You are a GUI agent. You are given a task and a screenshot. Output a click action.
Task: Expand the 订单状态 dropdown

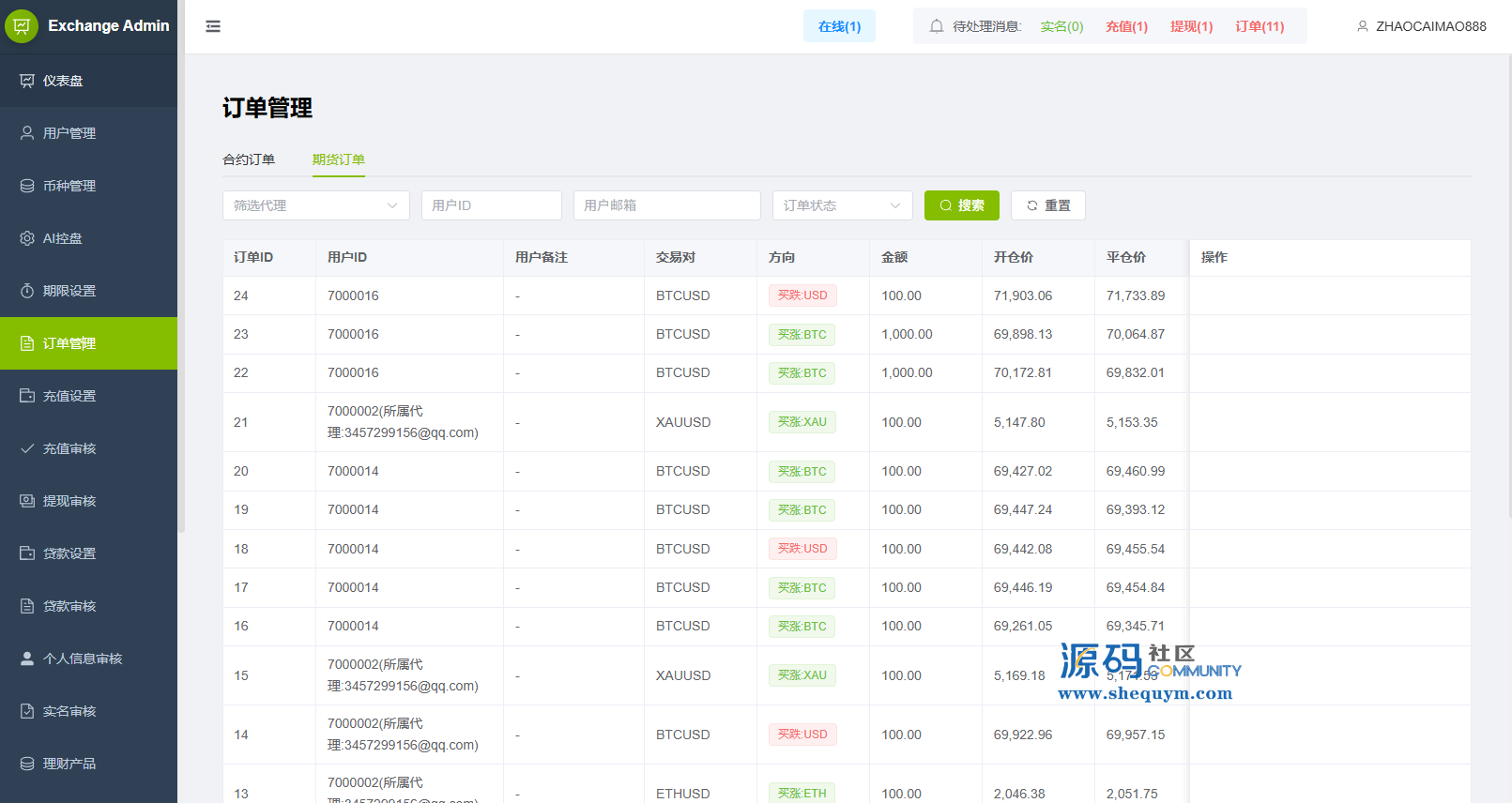pos(842,205)
